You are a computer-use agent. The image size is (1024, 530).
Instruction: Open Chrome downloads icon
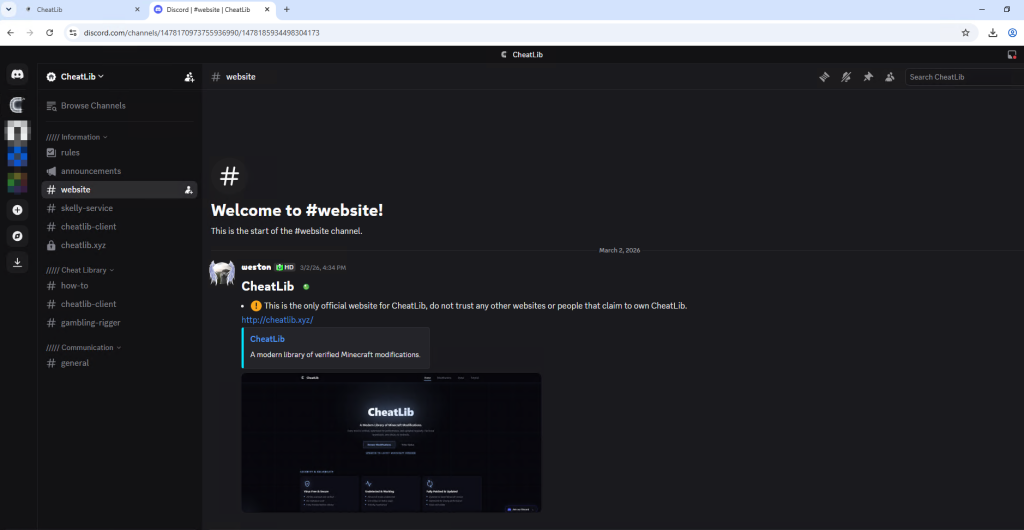[x=993, y=33]
